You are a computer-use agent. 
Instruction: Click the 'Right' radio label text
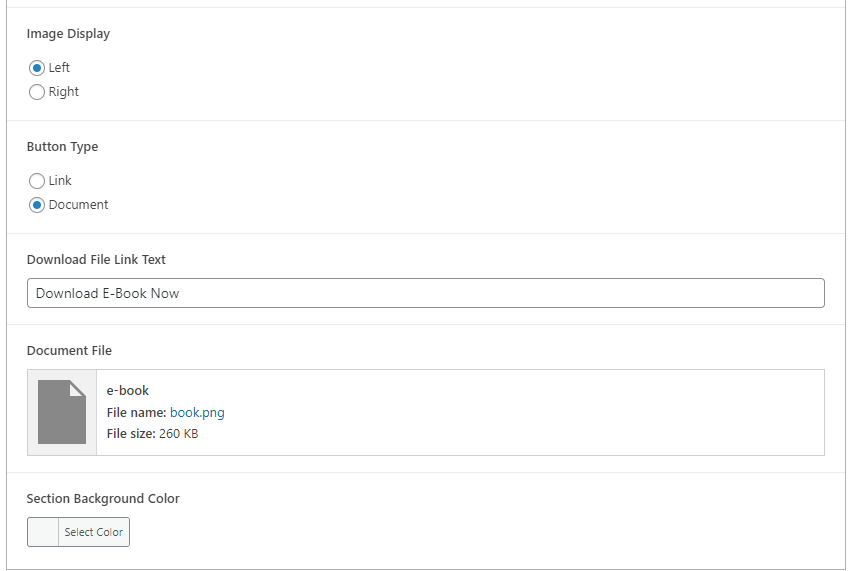click(64, 92)
